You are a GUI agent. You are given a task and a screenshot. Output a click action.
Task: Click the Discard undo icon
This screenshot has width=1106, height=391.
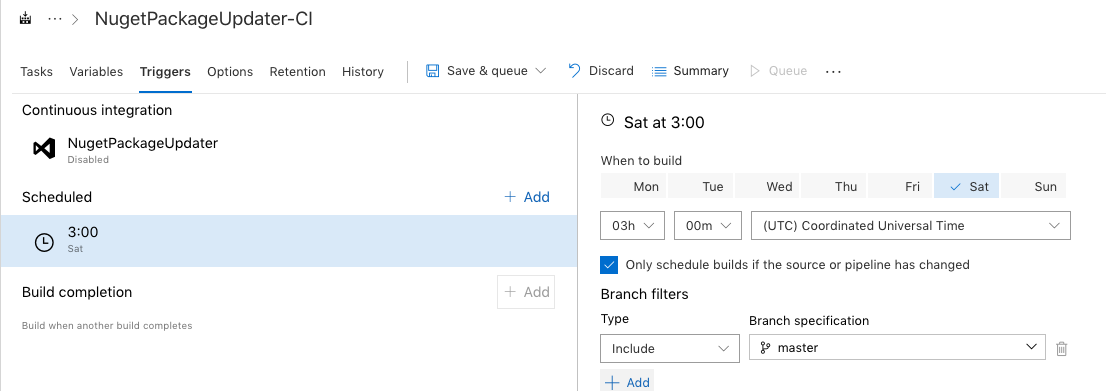point(575,71)
